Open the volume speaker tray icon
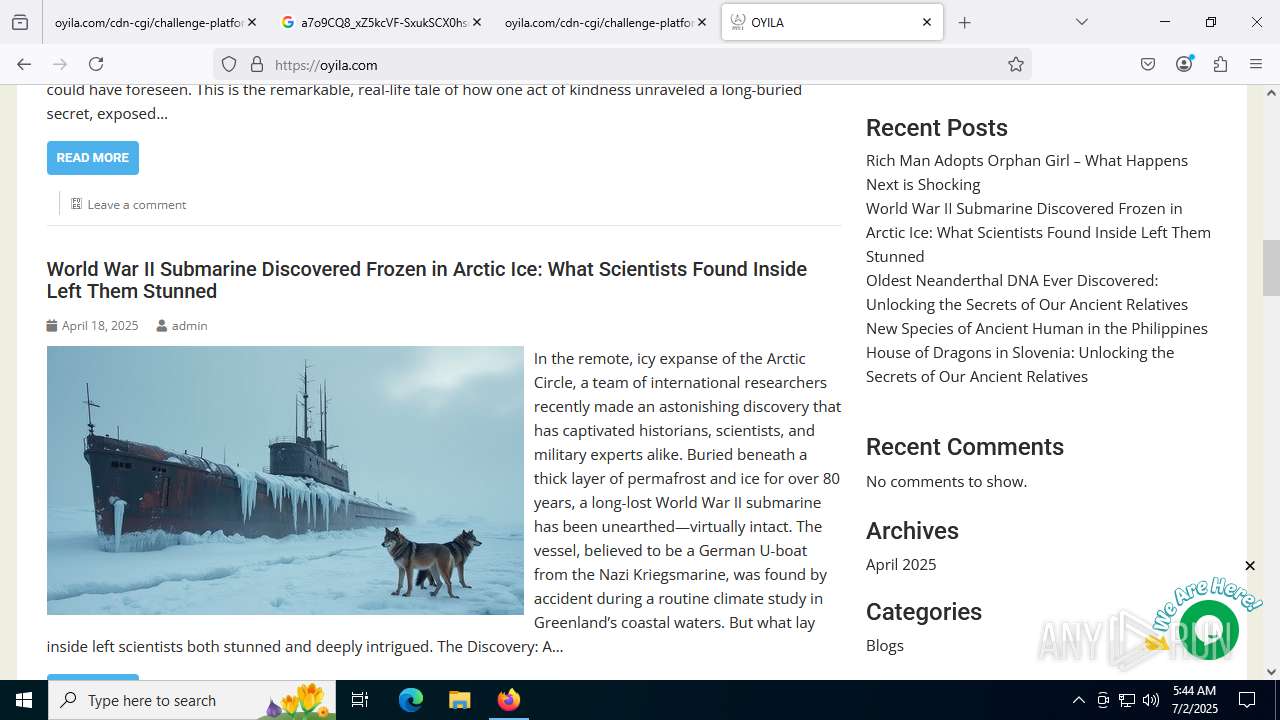This screenshot has height=720, width=1280. 1151,700
